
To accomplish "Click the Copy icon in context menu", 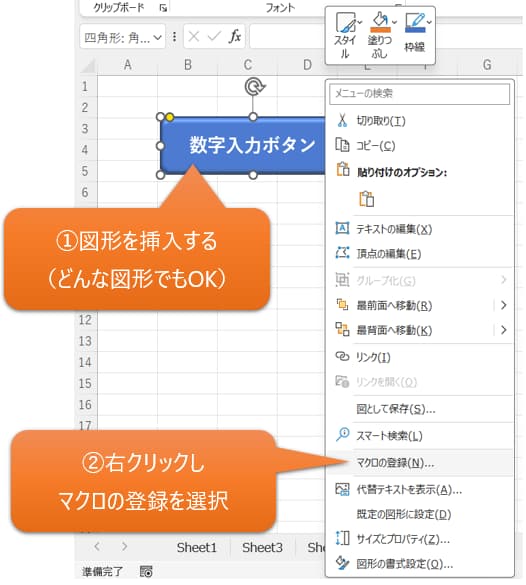I will coord(342,145).
